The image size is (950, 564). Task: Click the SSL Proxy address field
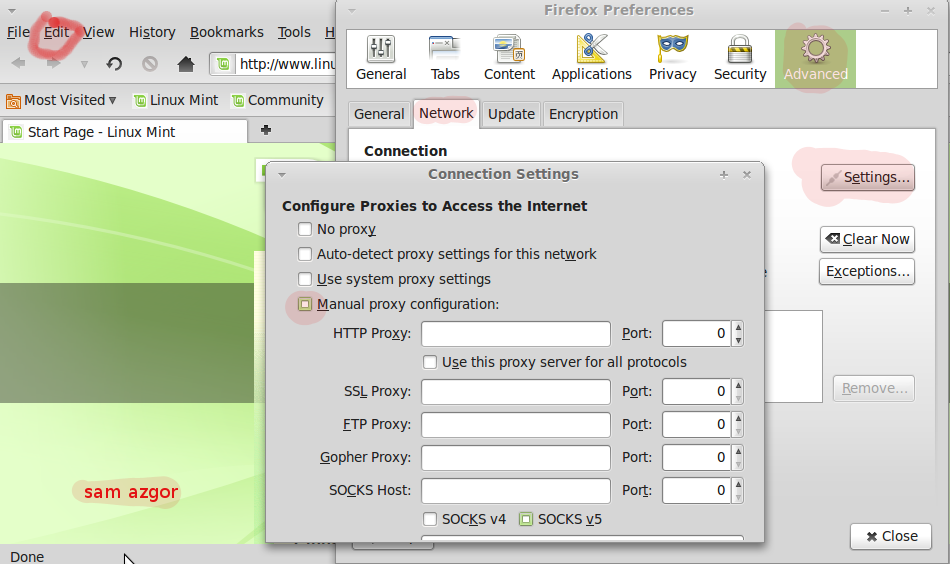[516, 391]
